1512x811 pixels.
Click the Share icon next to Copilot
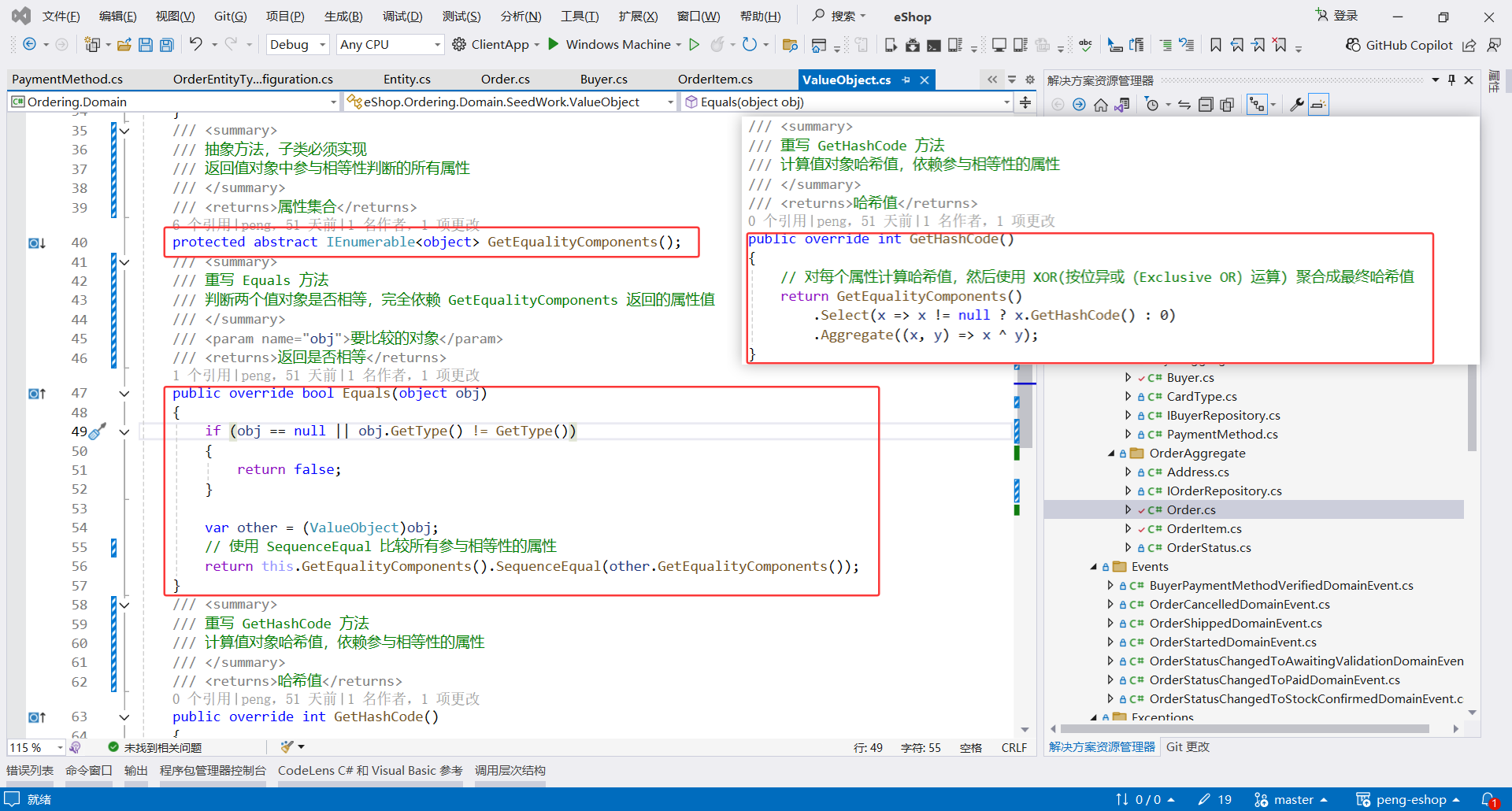coord(1469,45)
